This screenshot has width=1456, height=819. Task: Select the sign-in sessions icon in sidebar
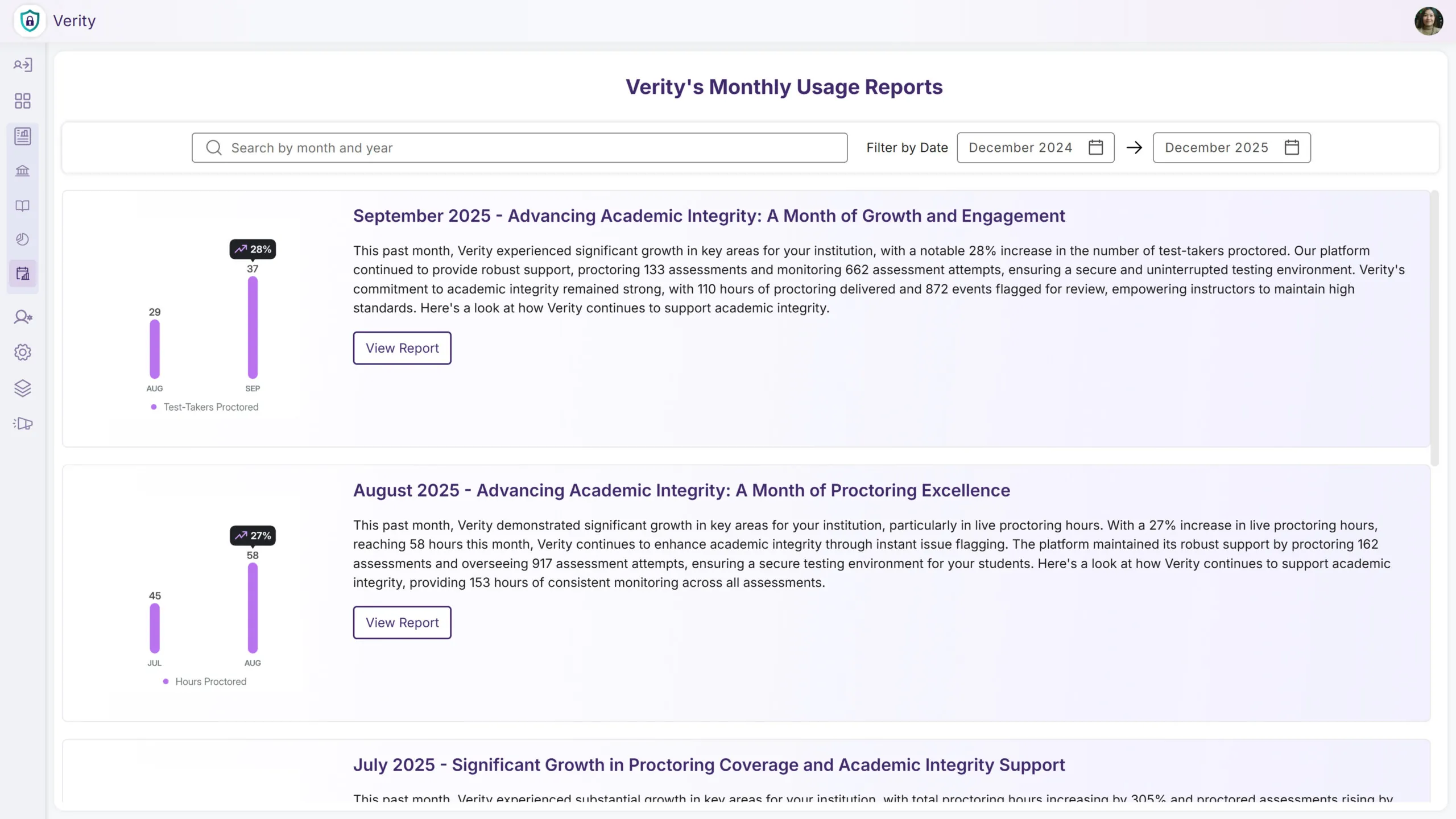[x=22, y=65]
